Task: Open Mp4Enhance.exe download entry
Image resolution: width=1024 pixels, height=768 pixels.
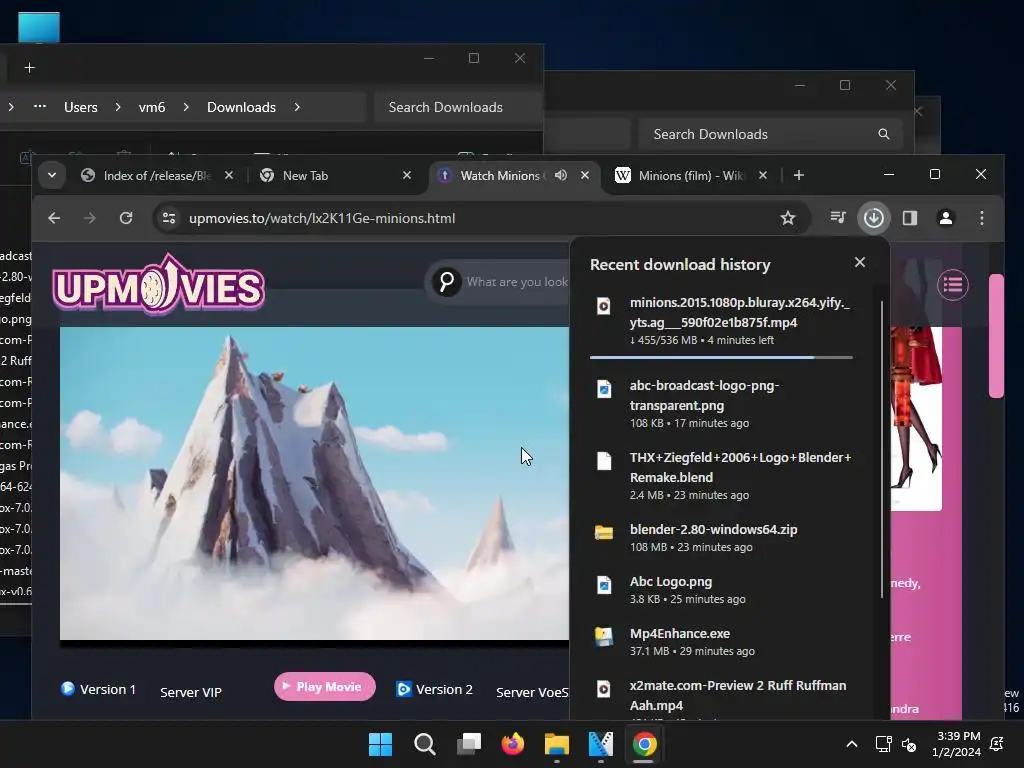Action: (x=722, y=641)
